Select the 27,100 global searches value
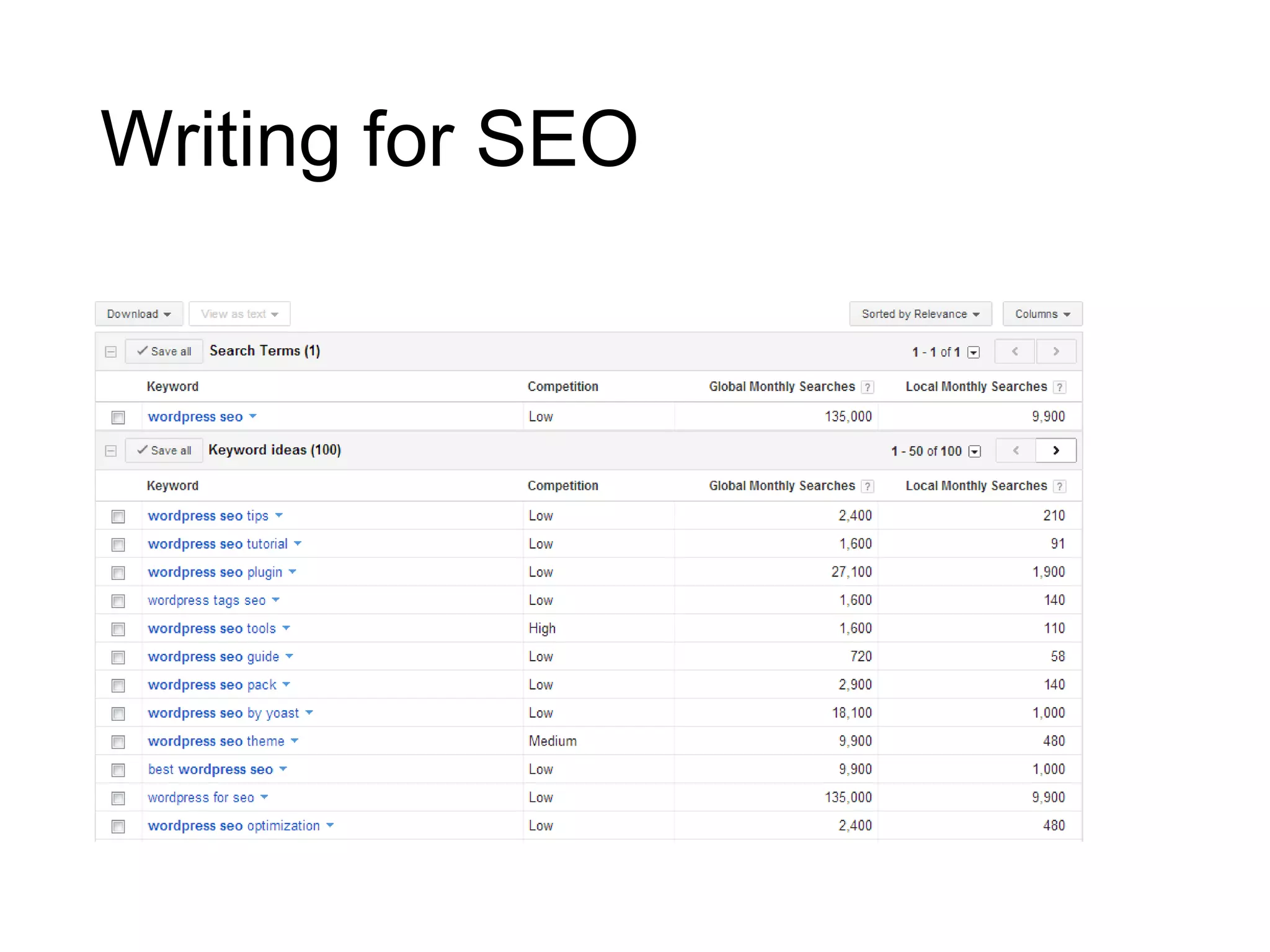Image resolution: width=1270 pixels, height=952 pixels. [x=851, y=572]
